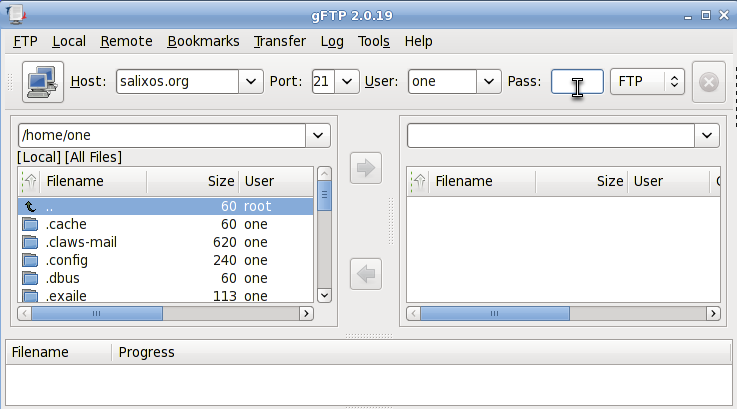Select the '..' parent directory row
The width and height of the screenshot is (737, 409).
click(x=166, y=206)
